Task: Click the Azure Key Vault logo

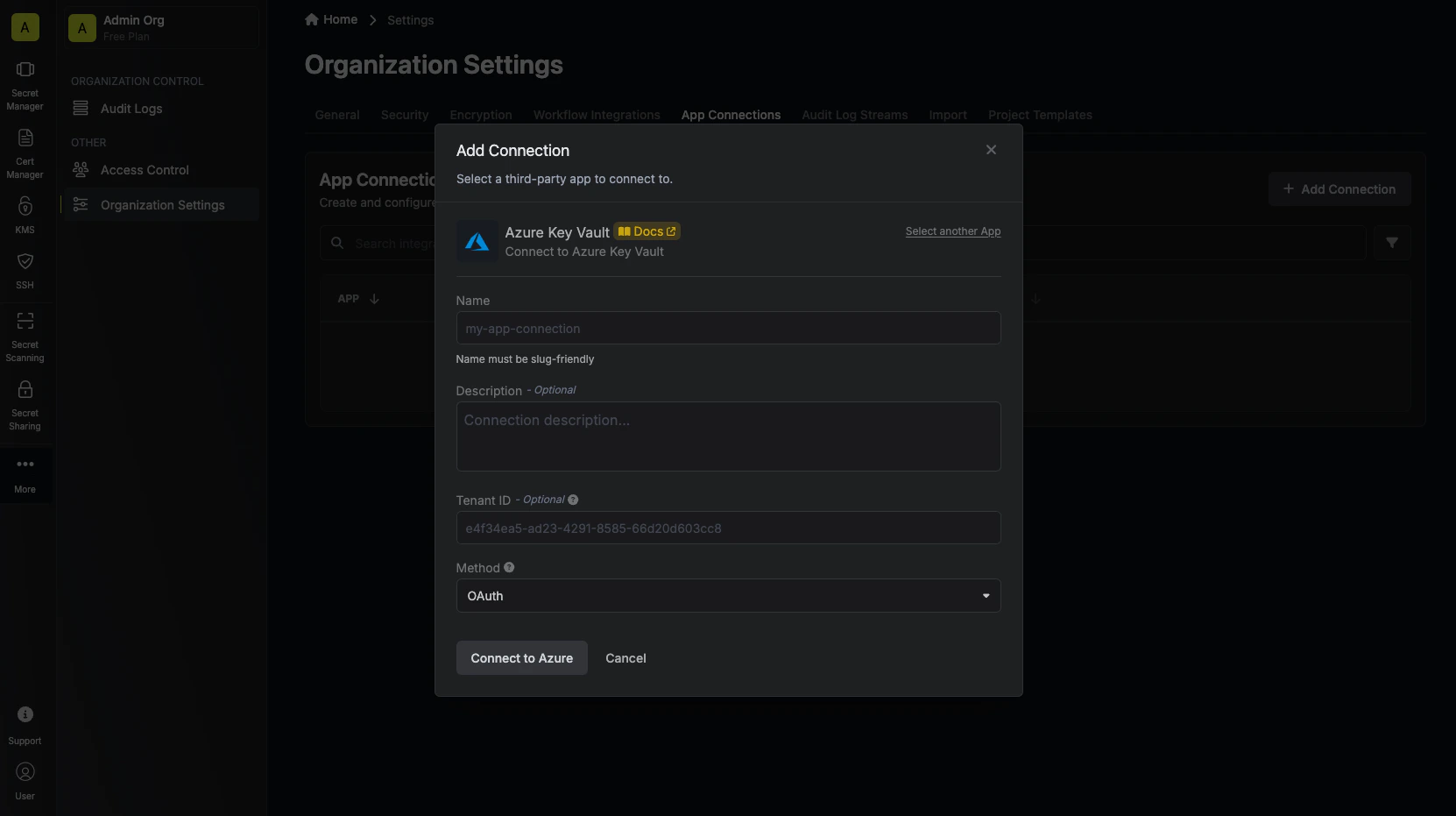Action: (477, 241)
